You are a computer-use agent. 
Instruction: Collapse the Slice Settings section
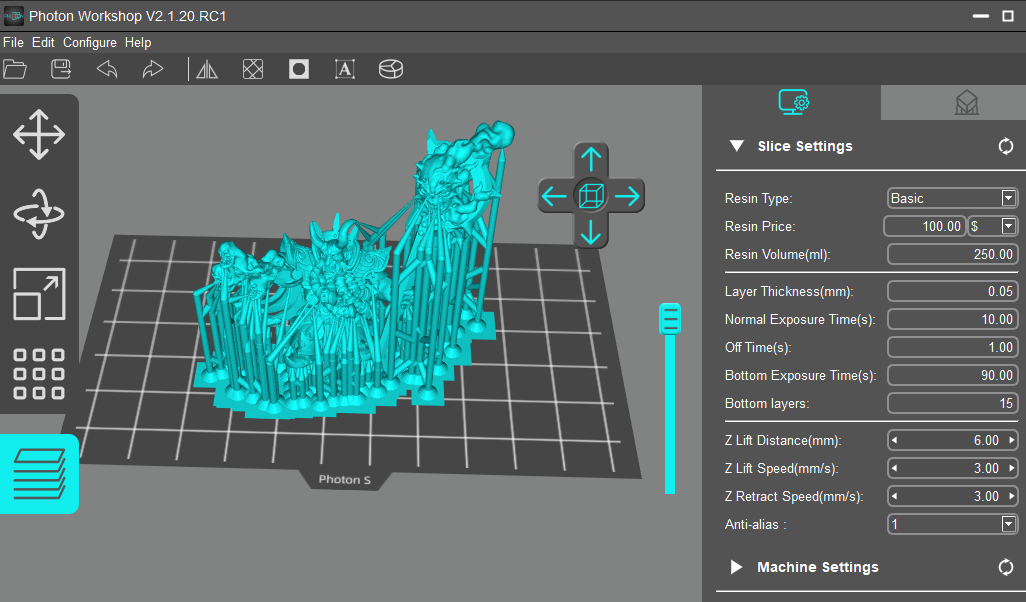(737, 146)
